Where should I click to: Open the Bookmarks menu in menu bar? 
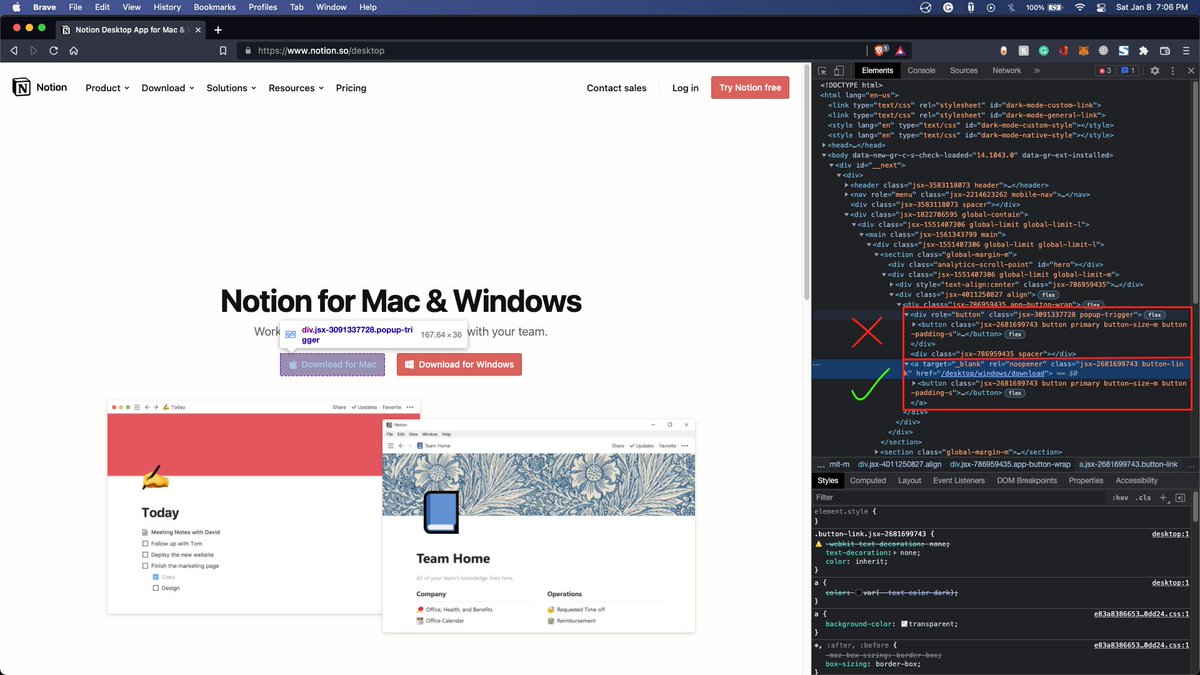click(x=215, y=7)
